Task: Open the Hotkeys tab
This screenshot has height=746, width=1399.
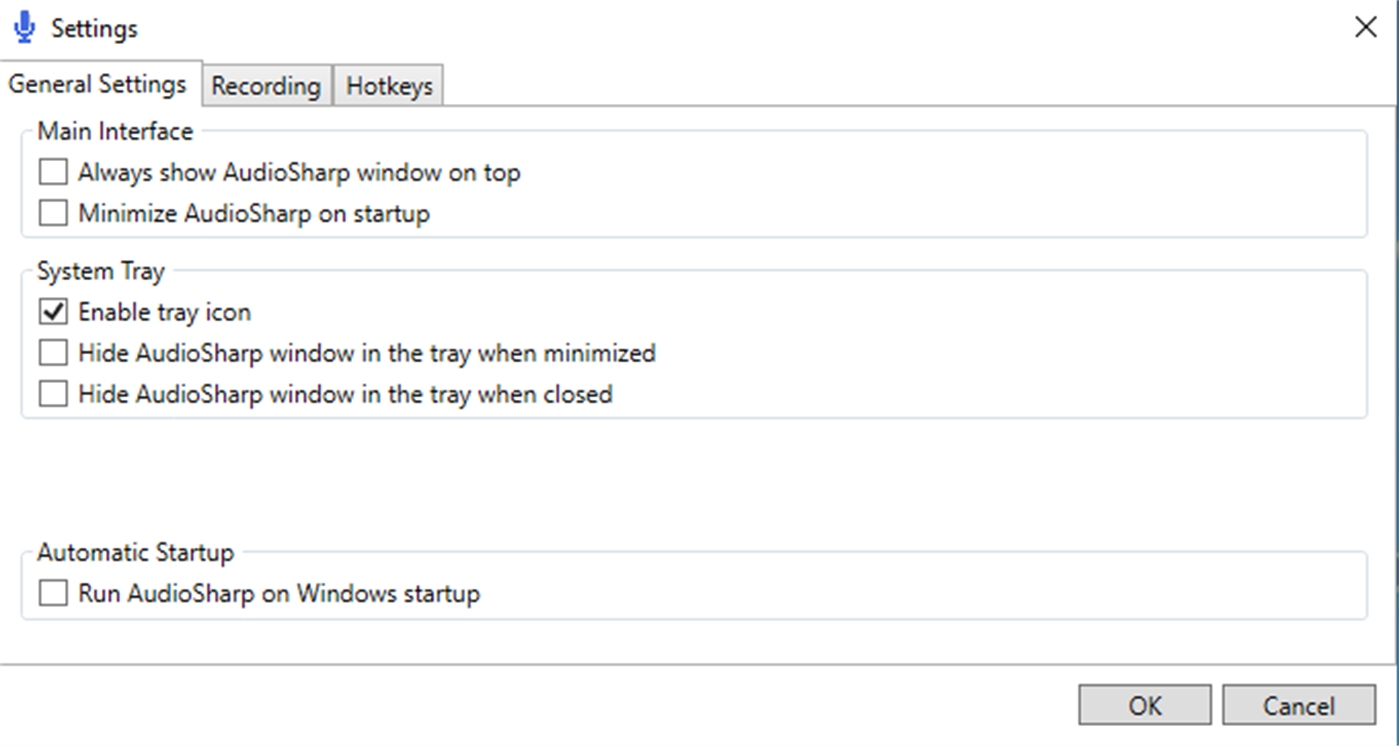Action: 389,86
